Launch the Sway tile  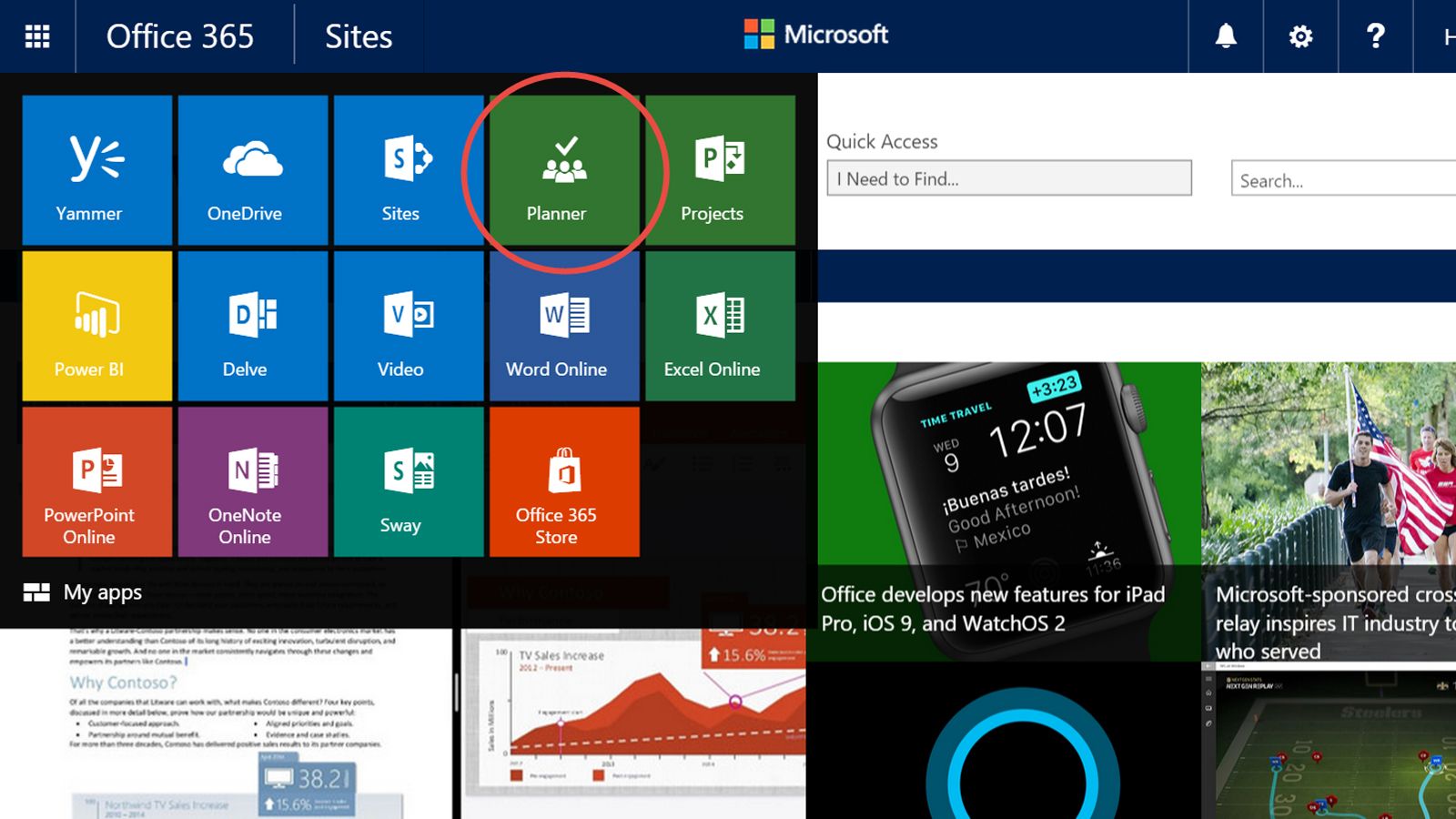409,481
